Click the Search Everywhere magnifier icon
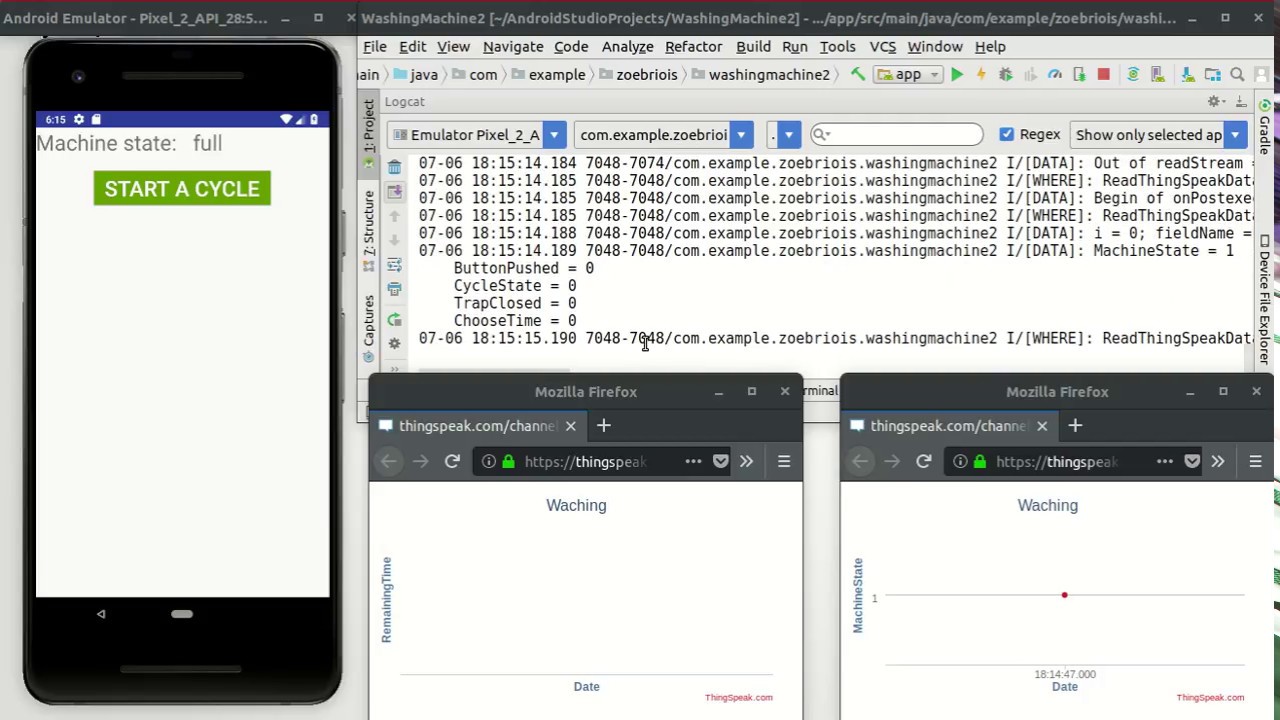 pyautogui.click(x=1237, y=75)
